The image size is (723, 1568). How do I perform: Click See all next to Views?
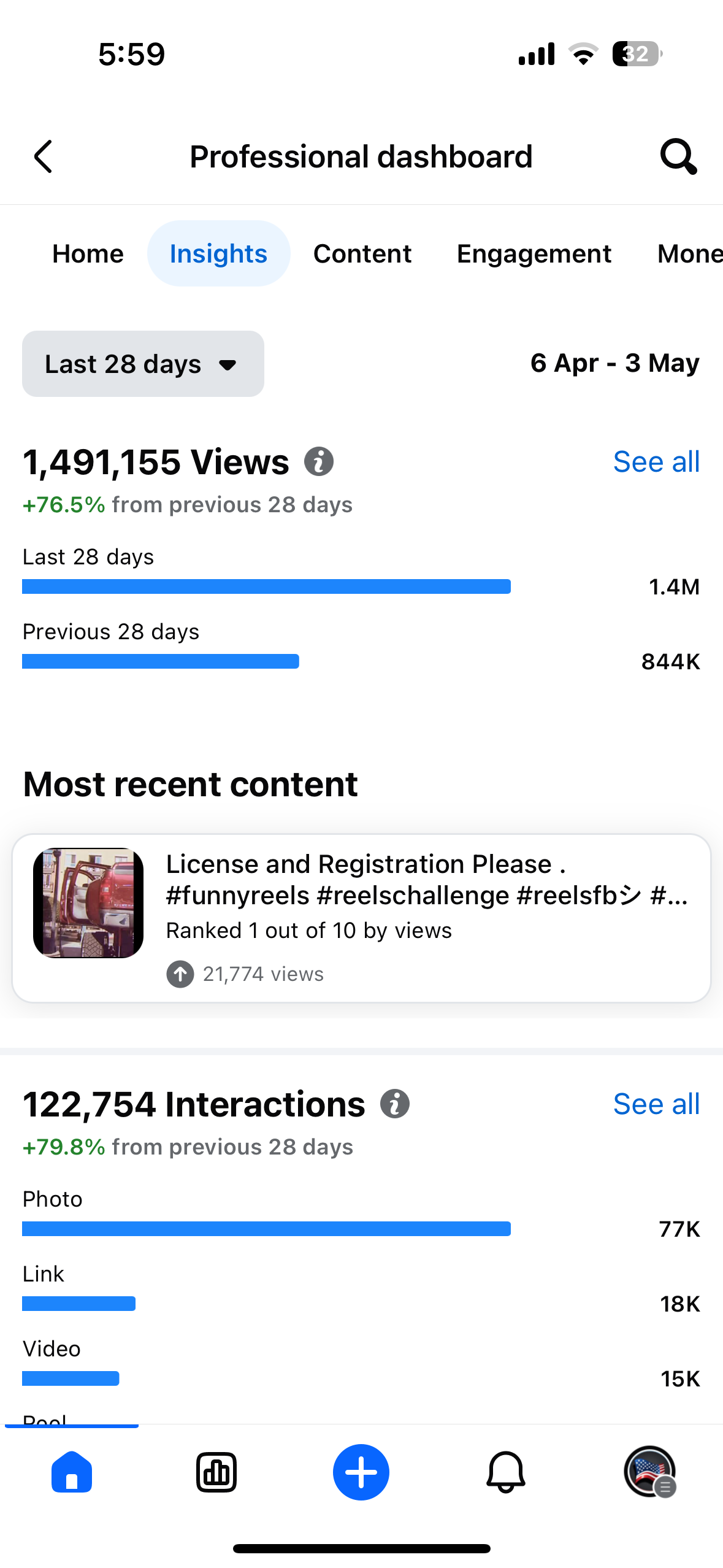point(656,462)
